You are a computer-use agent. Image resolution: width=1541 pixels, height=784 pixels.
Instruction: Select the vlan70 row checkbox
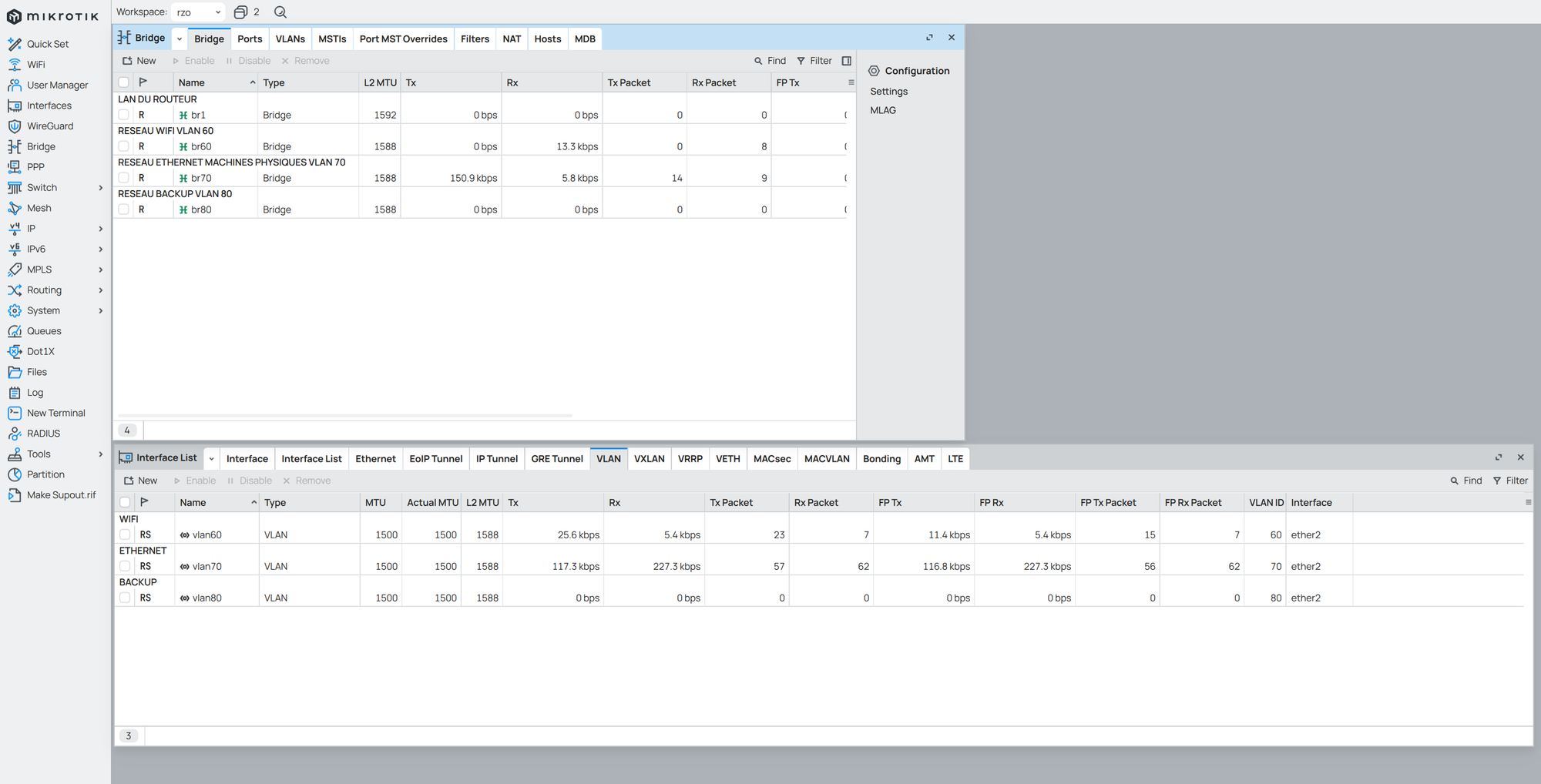[125, 566]
